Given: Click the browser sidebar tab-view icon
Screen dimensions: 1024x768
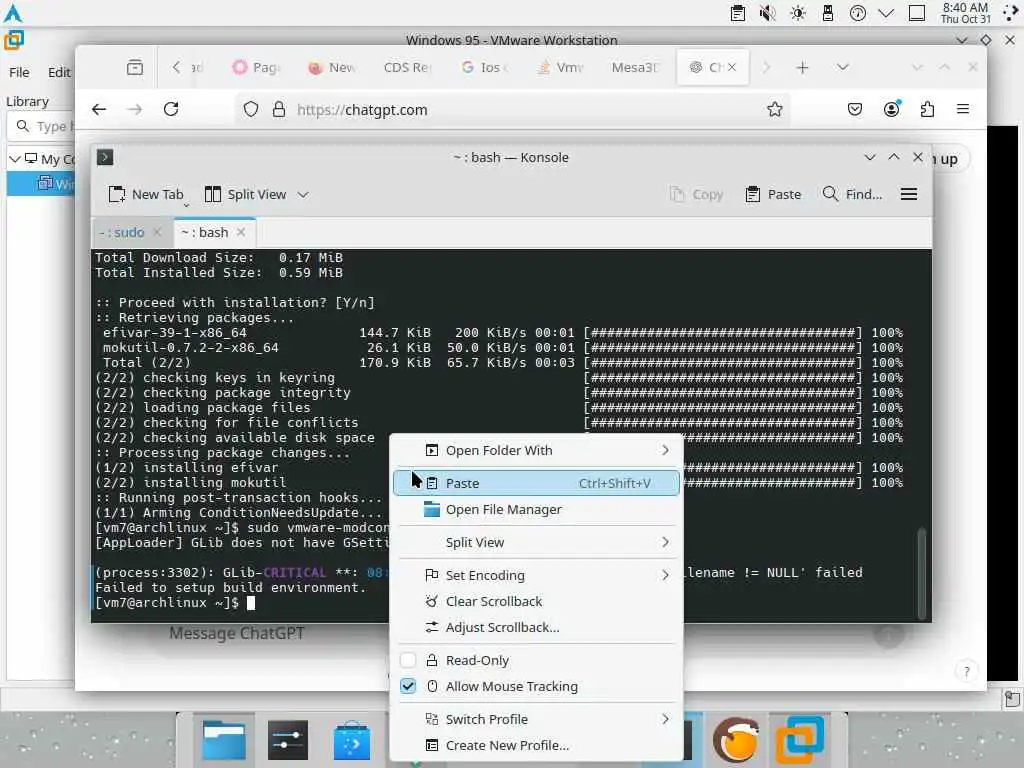Looking at the screenshot, I should click(135, 67).
